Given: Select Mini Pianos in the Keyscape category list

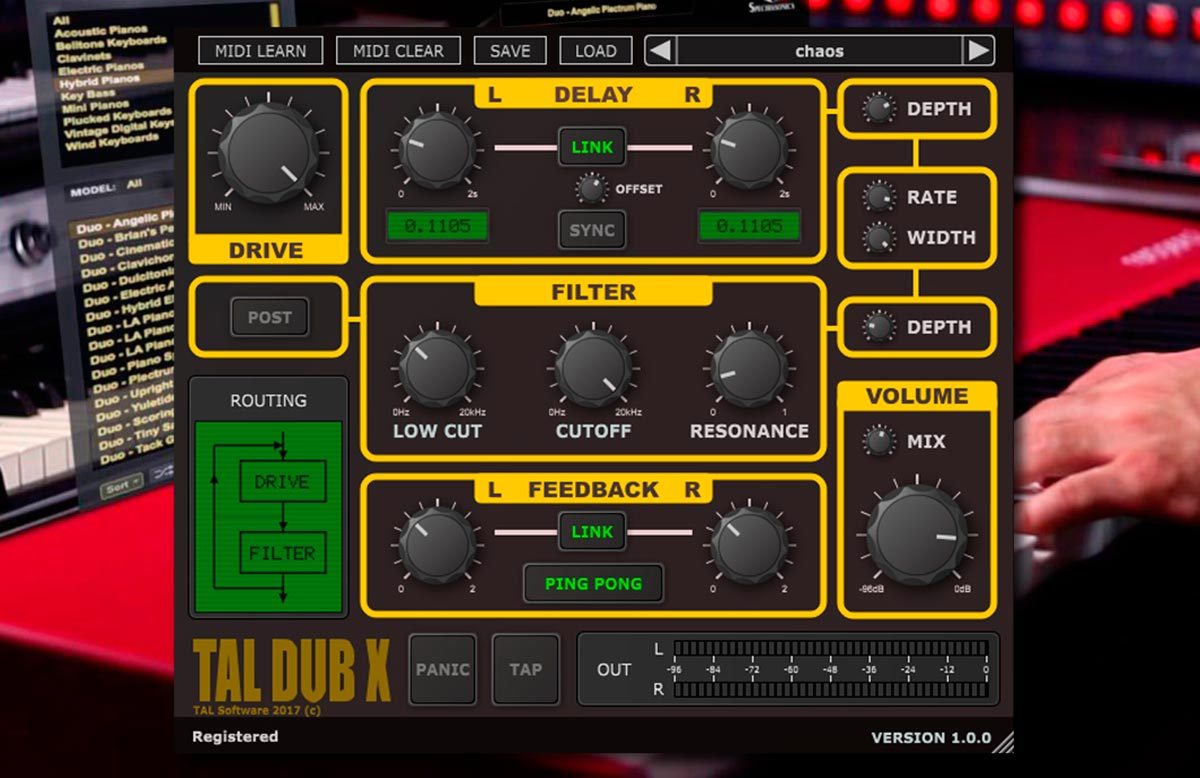Looking at the screenshot, I should [96, 106].
